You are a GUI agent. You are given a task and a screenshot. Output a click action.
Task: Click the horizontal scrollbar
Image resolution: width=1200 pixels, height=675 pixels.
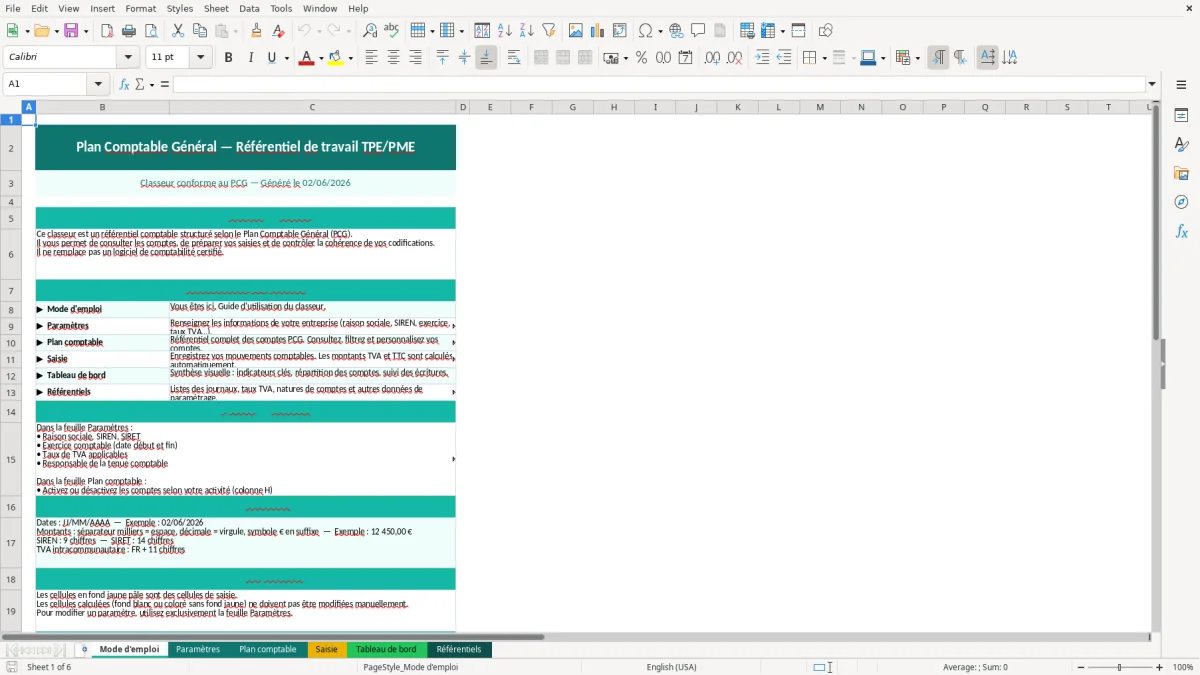575,636
